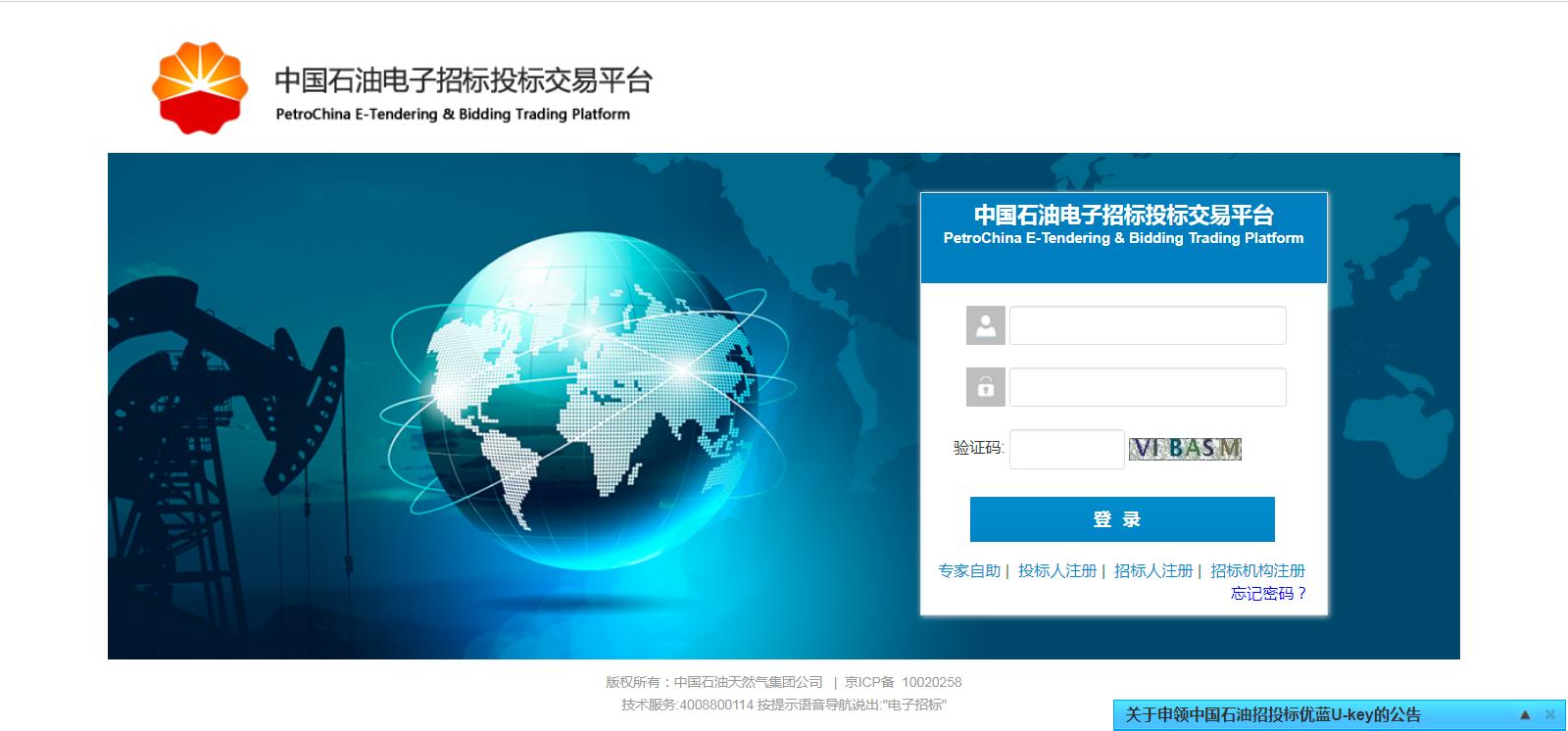The width and height of the screenshot is (1568, 731).
Task: Click the 忘记密码？ link
Action: [x=1269, y=593]
